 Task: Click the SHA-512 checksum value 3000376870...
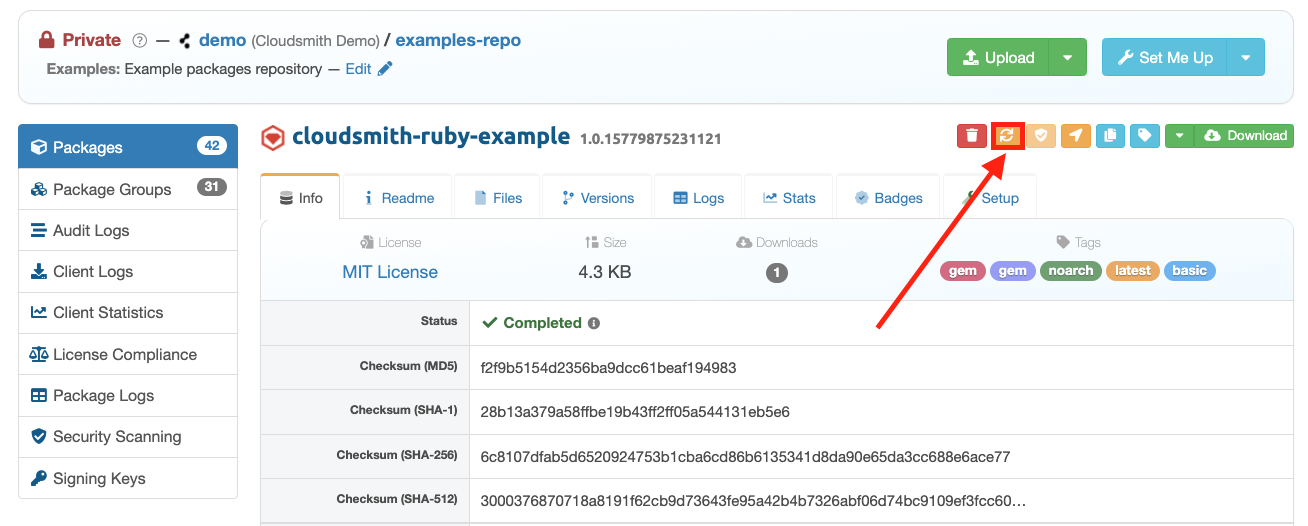(753, 500)
